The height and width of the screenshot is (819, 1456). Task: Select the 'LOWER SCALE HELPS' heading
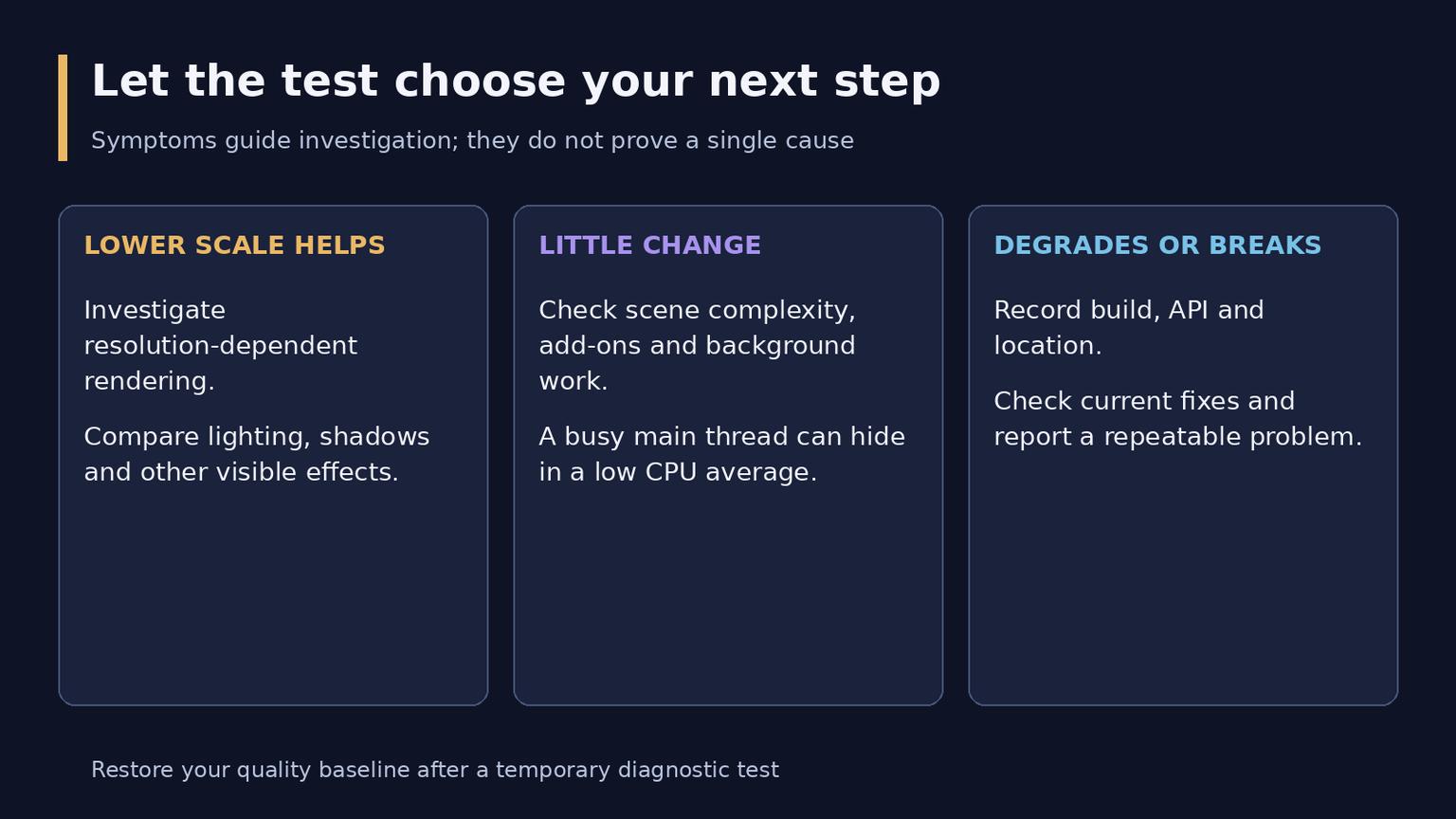pos(234,246)
